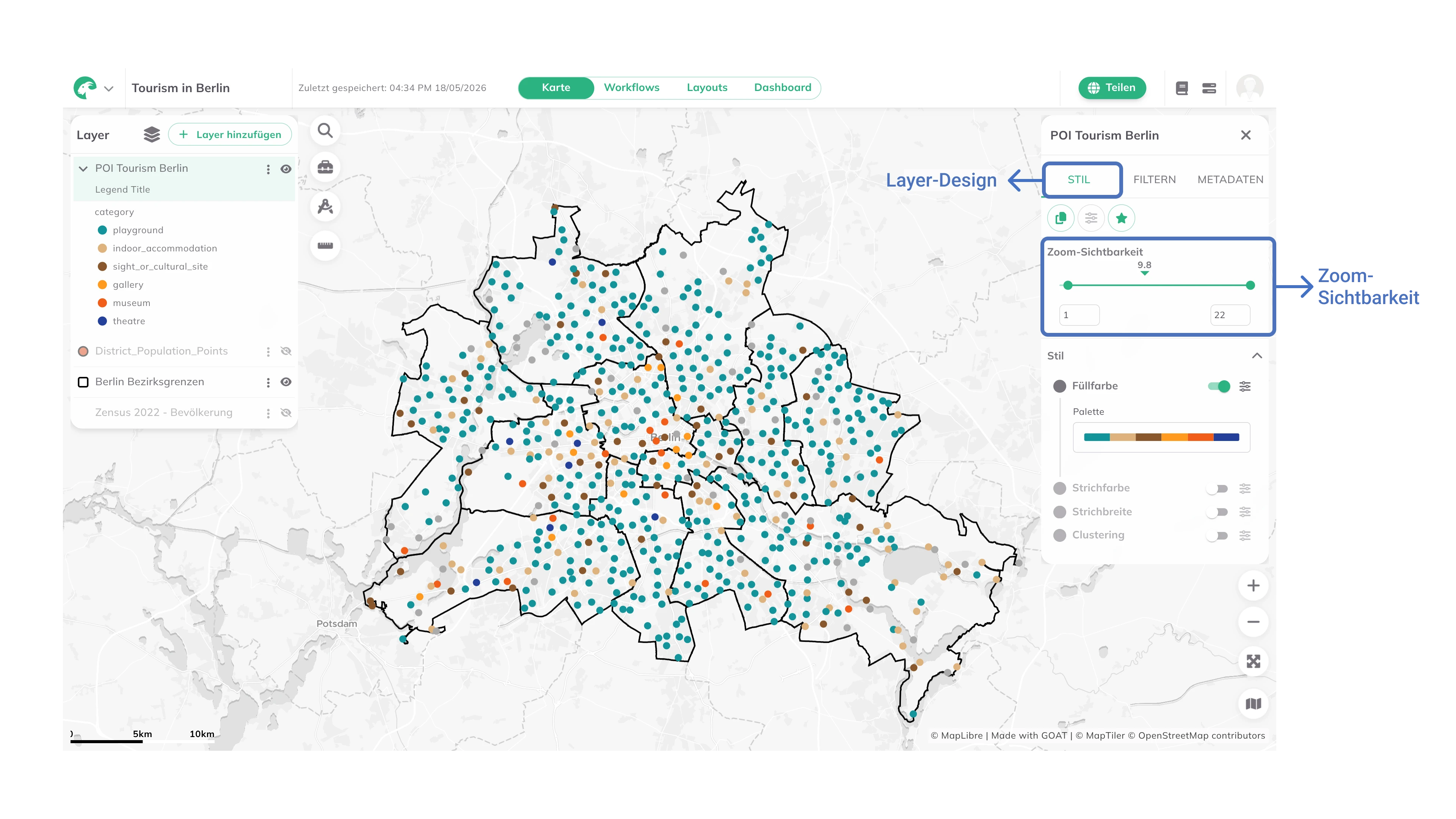
Task: Open options for Berlin Bezirksgrenzen layer
Action: (268, 383)
